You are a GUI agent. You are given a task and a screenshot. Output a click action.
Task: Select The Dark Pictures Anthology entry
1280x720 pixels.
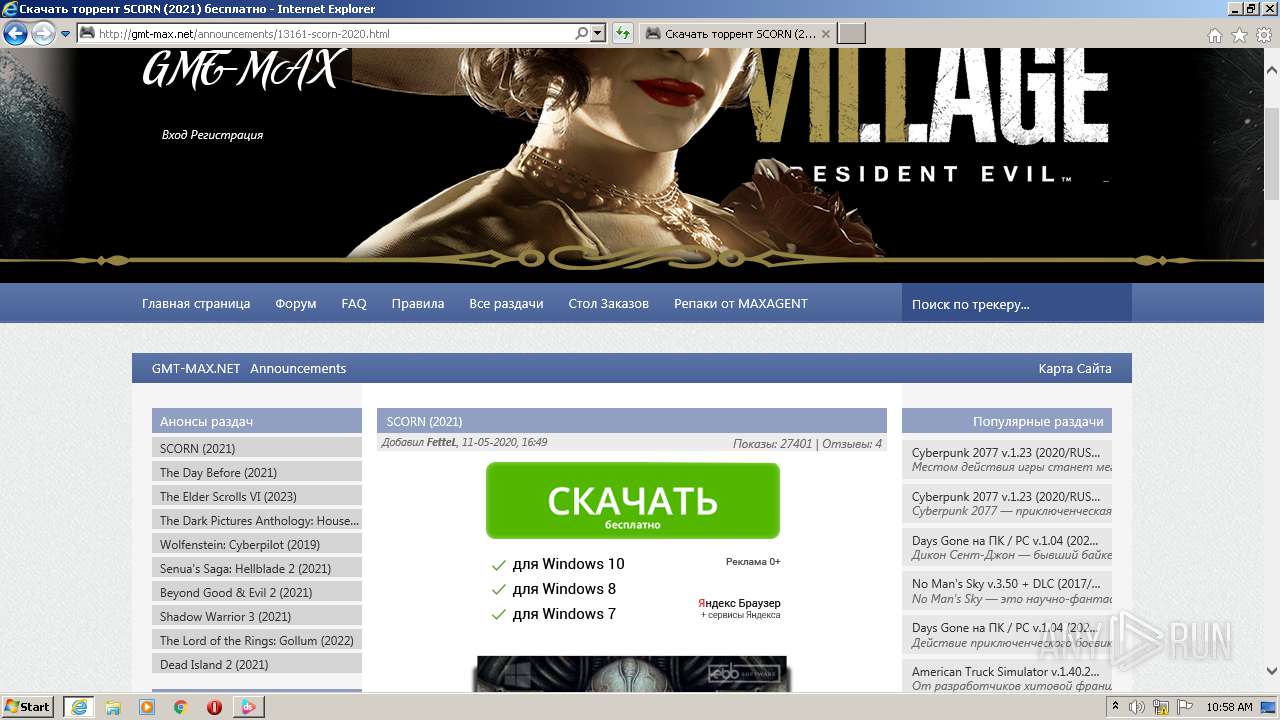click(257, 520)
